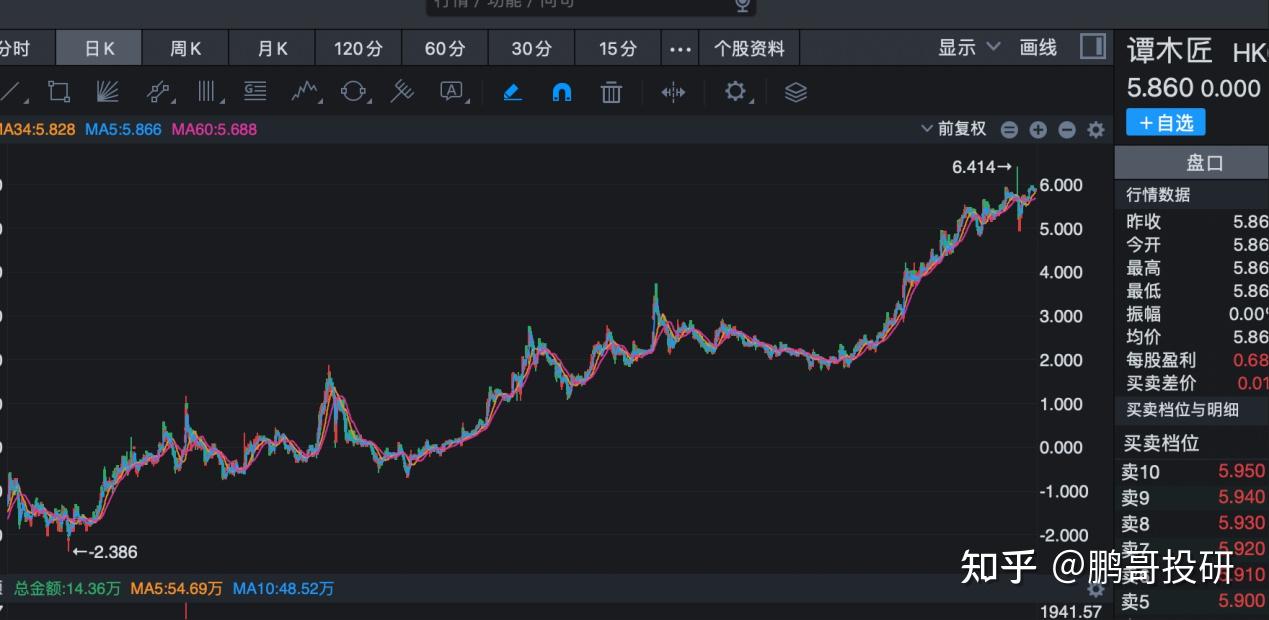Toggle the right sidebar panel layout
The width and height of the screenshot is (1269, 620).
[1091, 47]
